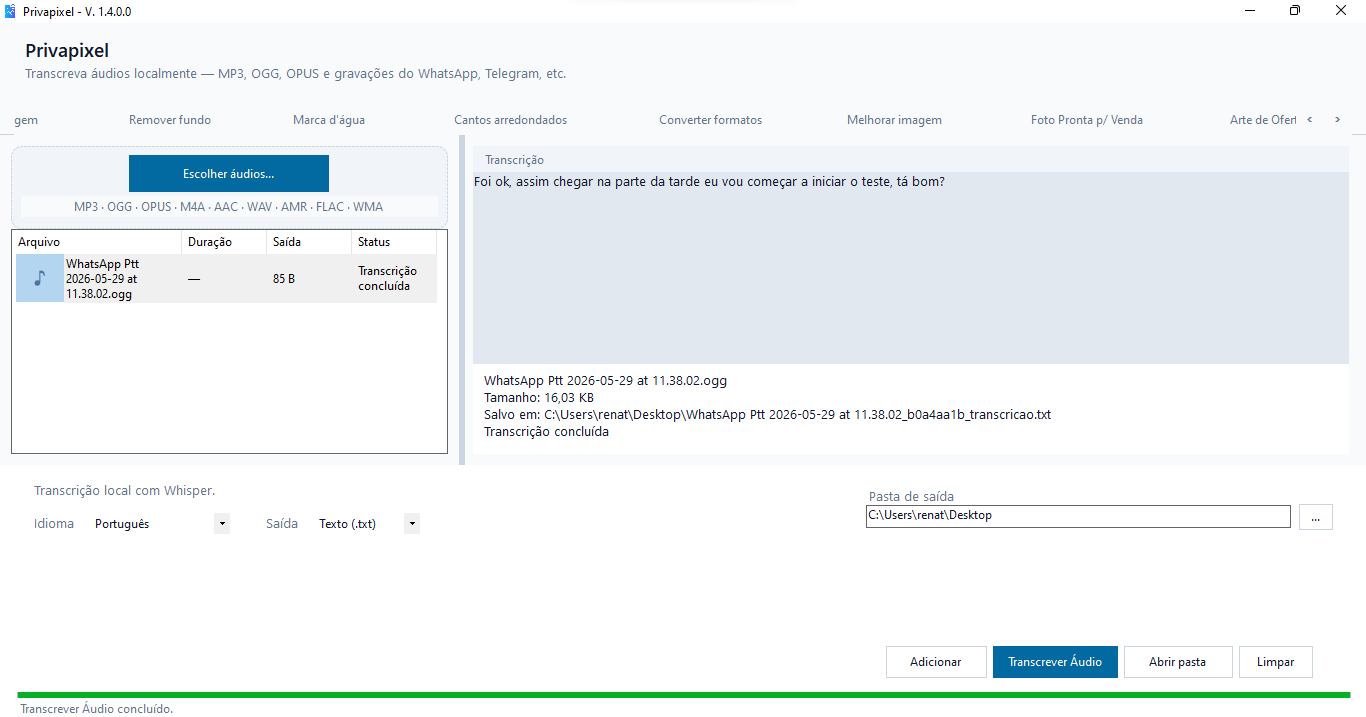Click the Privapixel app icon in the title bar
Viewport: 1366px width, 717px height.
coord(10,11)
